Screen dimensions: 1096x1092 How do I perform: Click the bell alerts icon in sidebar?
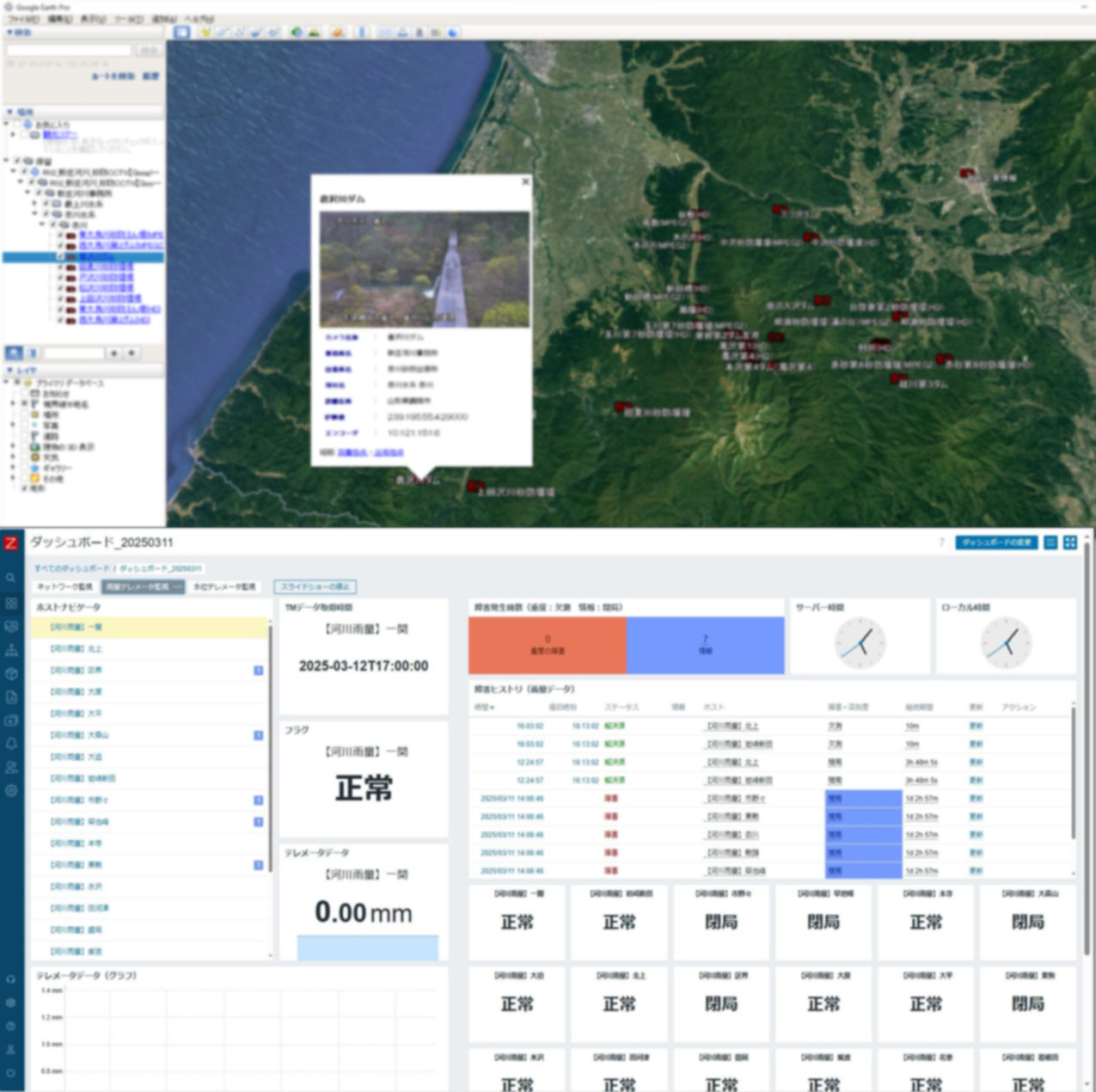tap(11, 744)
